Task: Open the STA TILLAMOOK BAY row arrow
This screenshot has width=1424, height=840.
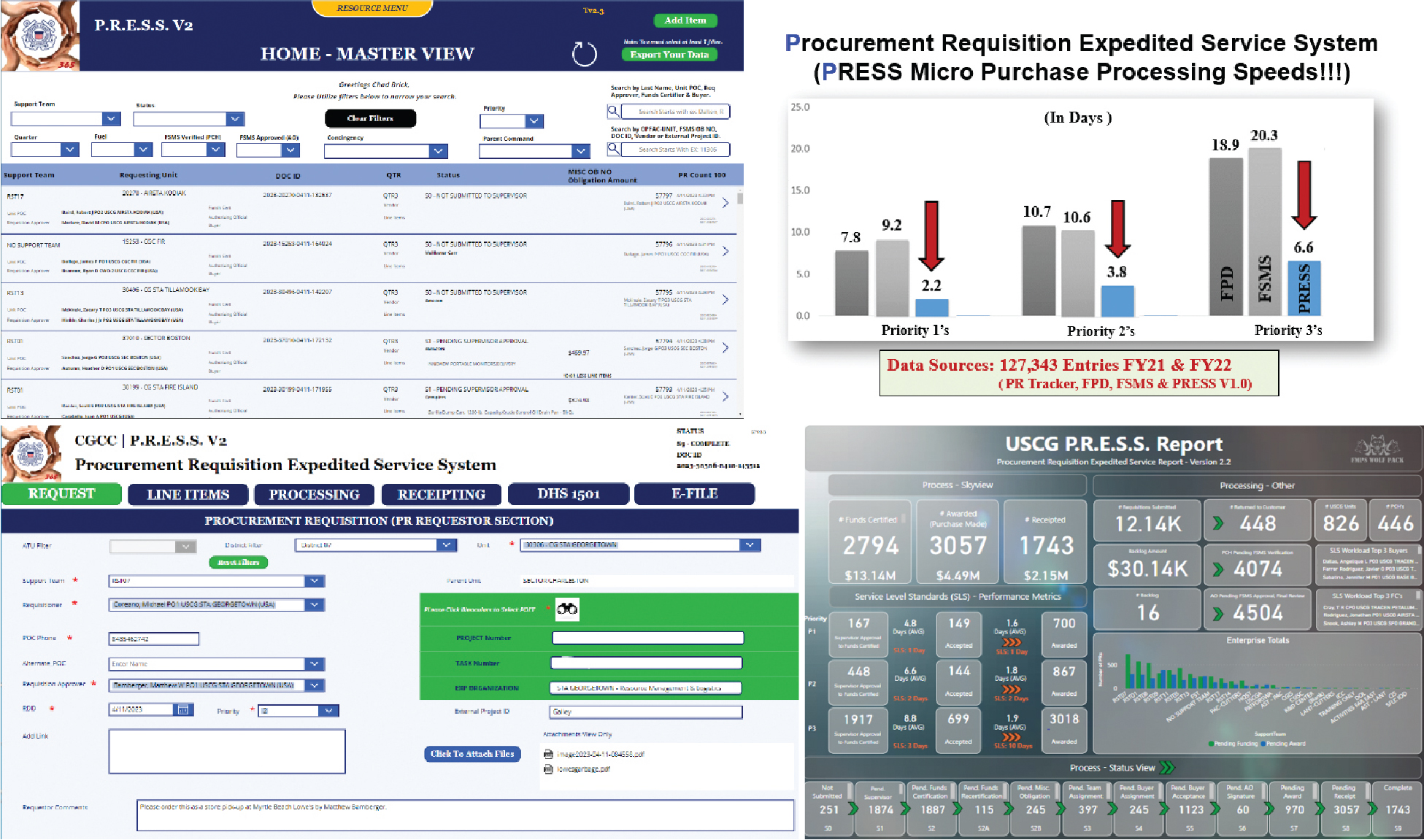Action: coord(725,299)
